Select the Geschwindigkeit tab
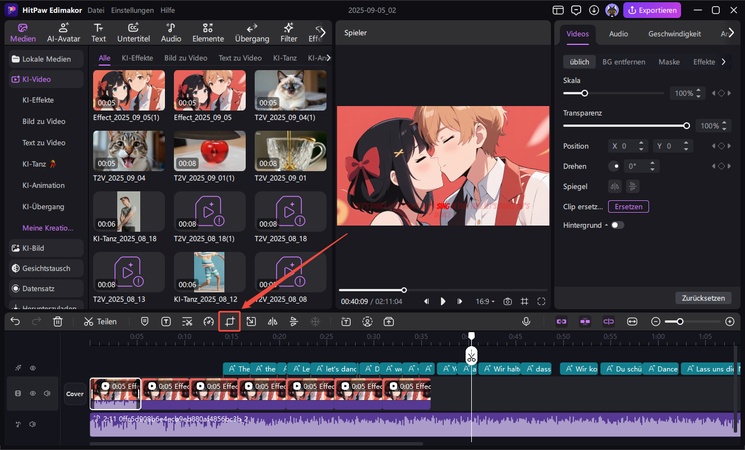This screenshot has width=745, height=450. tap(674, 34)
